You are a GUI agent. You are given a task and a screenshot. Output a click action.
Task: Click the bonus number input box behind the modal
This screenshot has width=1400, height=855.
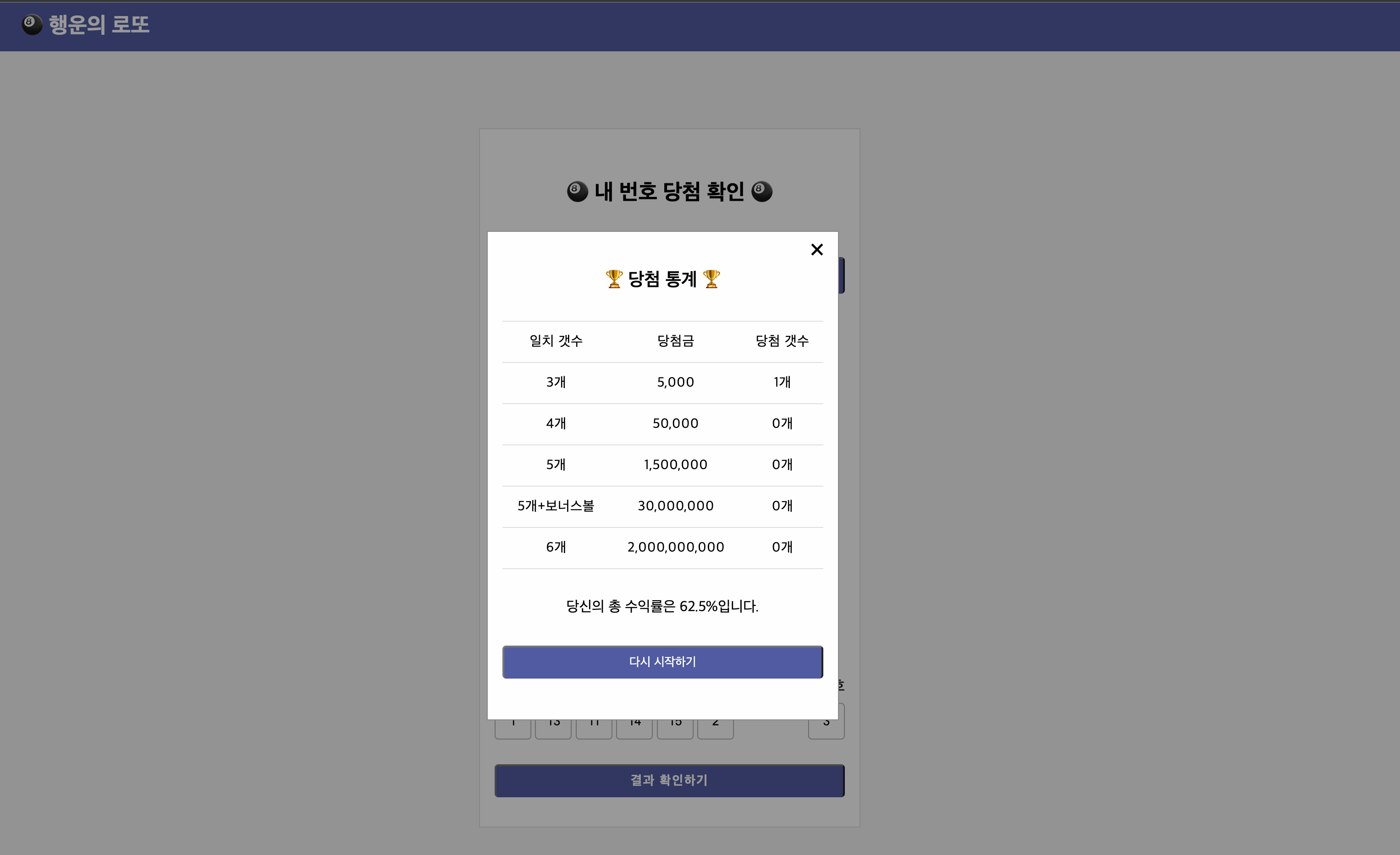(826, 729)
